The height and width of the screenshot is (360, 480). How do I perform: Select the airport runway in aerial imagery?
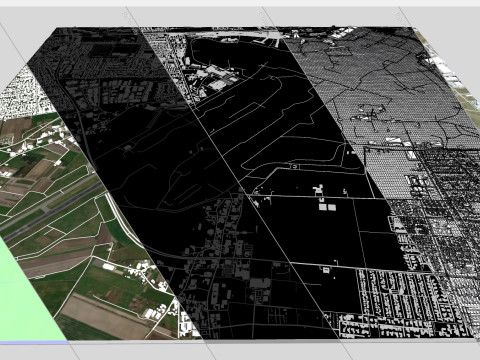pyautogui.click(x=52, y=210)
